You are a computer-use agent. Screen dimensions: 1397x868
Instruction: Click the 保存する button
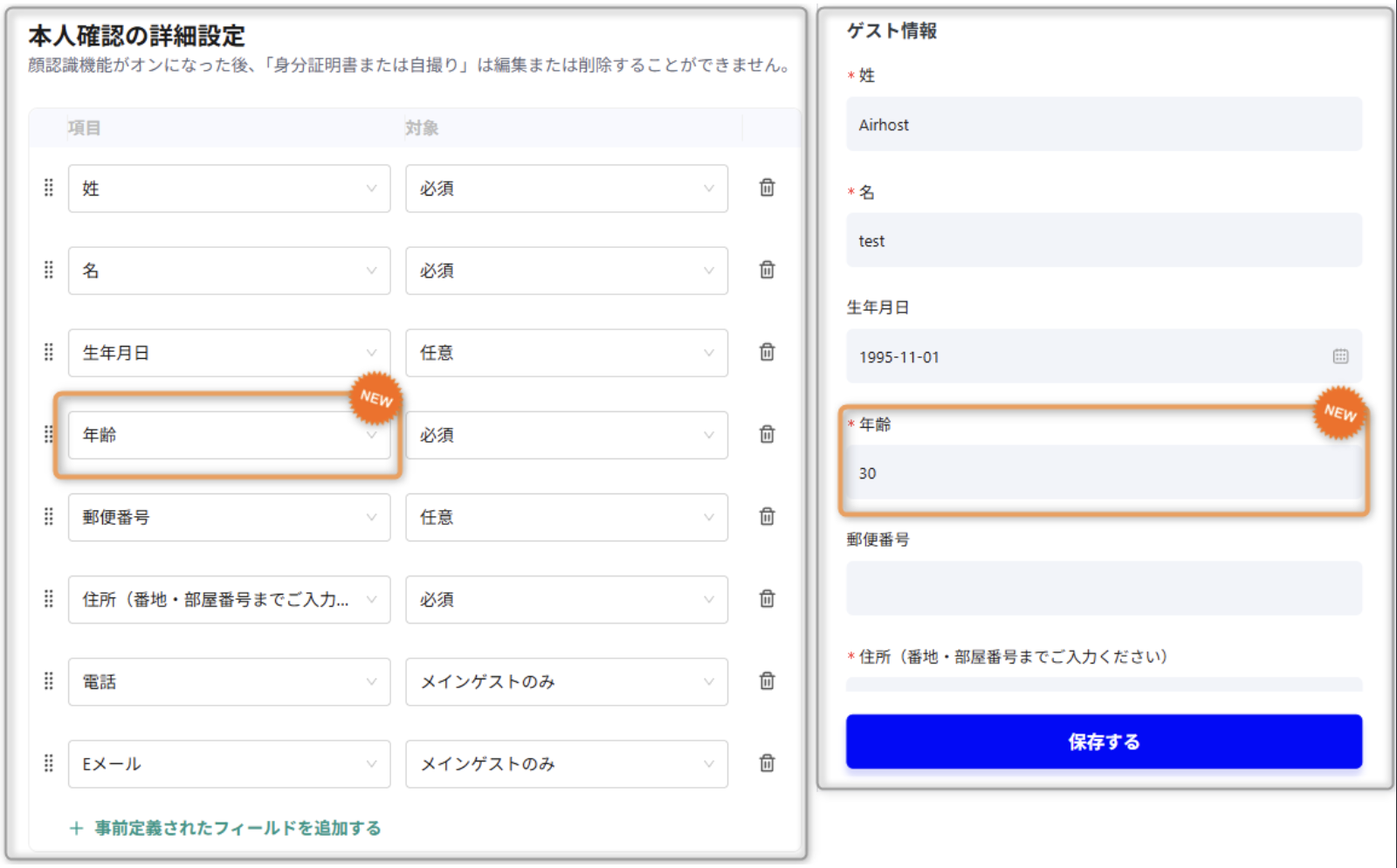[1103, 741]
